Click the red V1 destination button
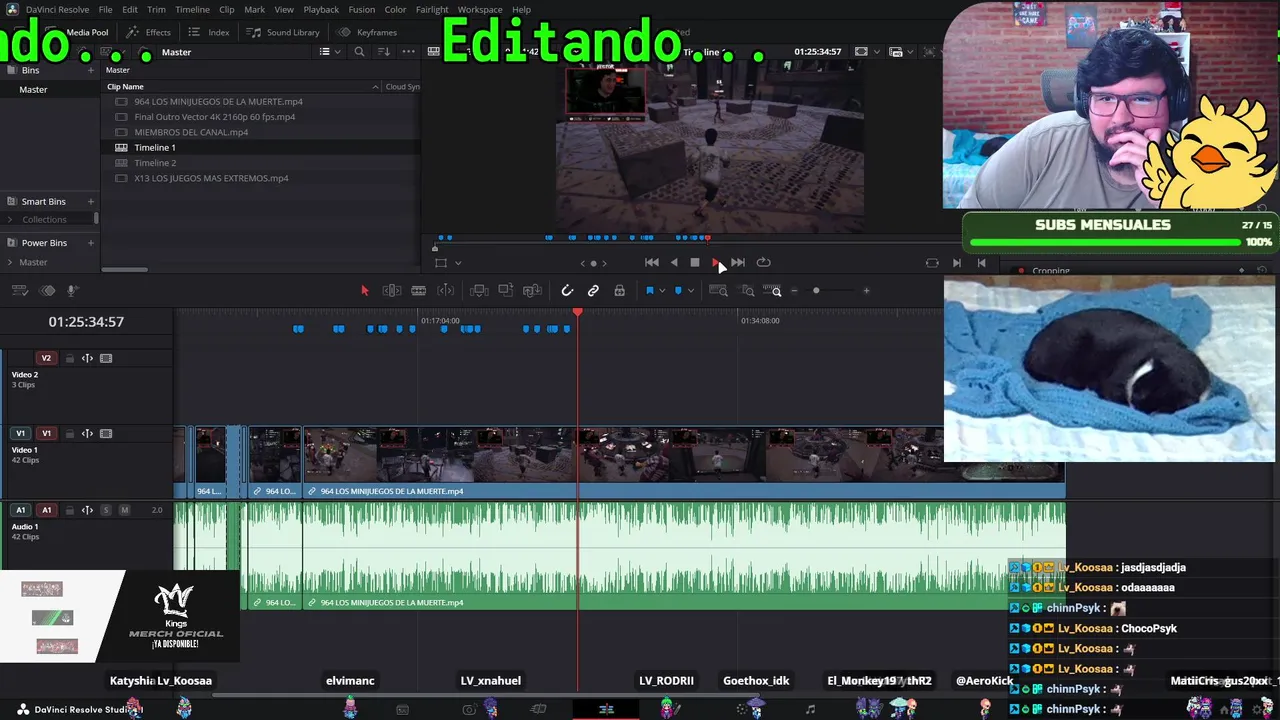 (x=46, y=434)
